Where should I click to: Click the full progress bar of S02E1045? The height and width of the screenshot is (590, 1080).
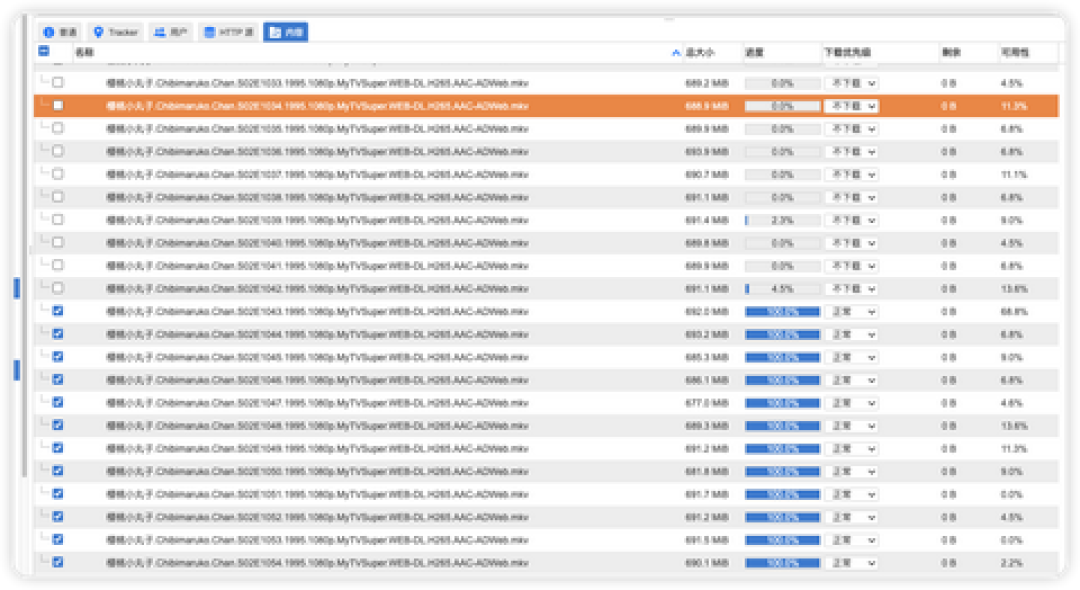tap(782, 357)
